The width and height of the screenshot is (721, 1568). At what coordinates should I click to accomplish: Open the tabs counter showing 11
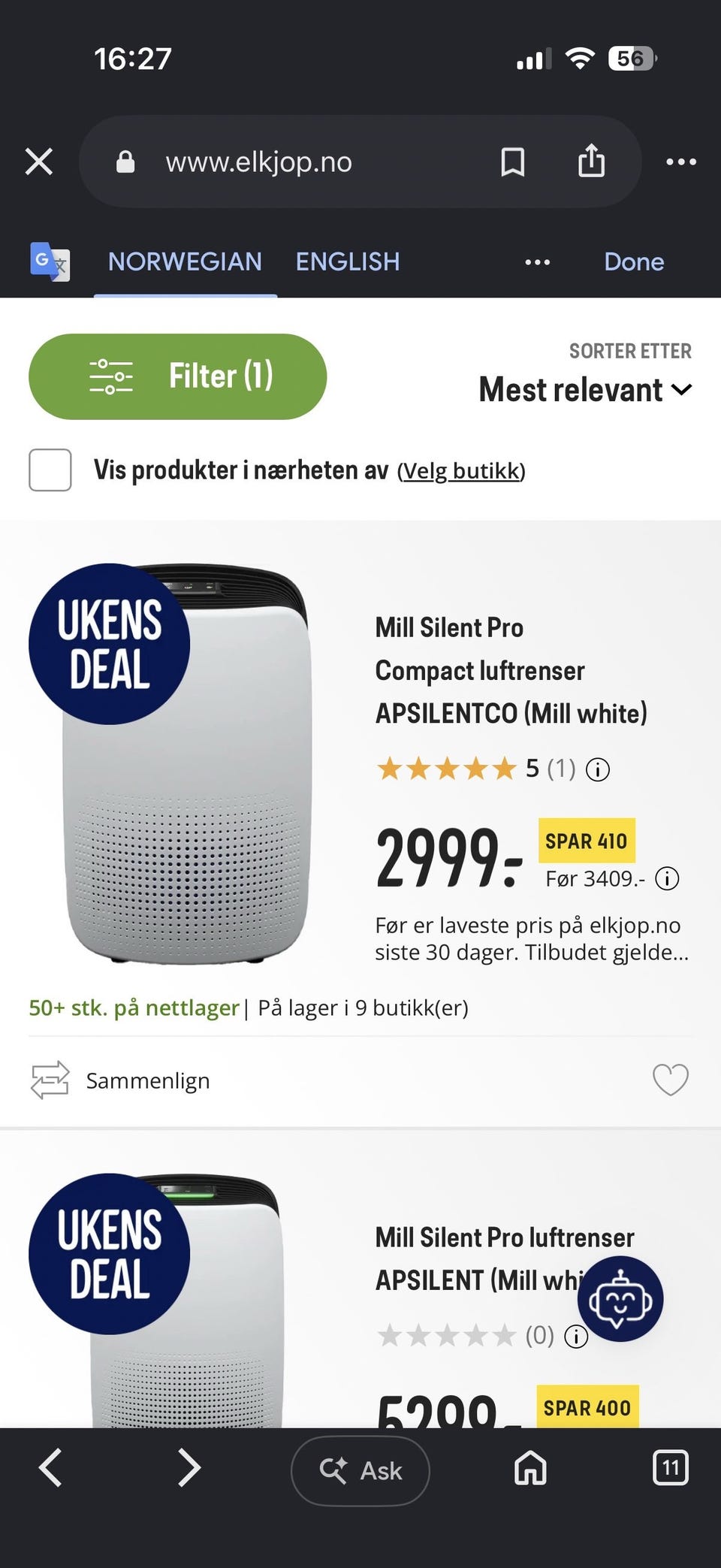671,1467
